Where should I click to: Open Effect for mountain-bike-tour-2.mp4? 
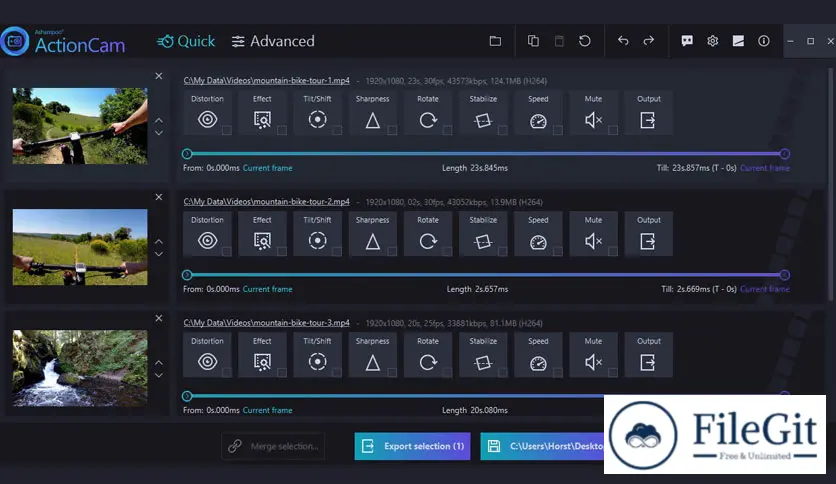click(x=262, y=234)
